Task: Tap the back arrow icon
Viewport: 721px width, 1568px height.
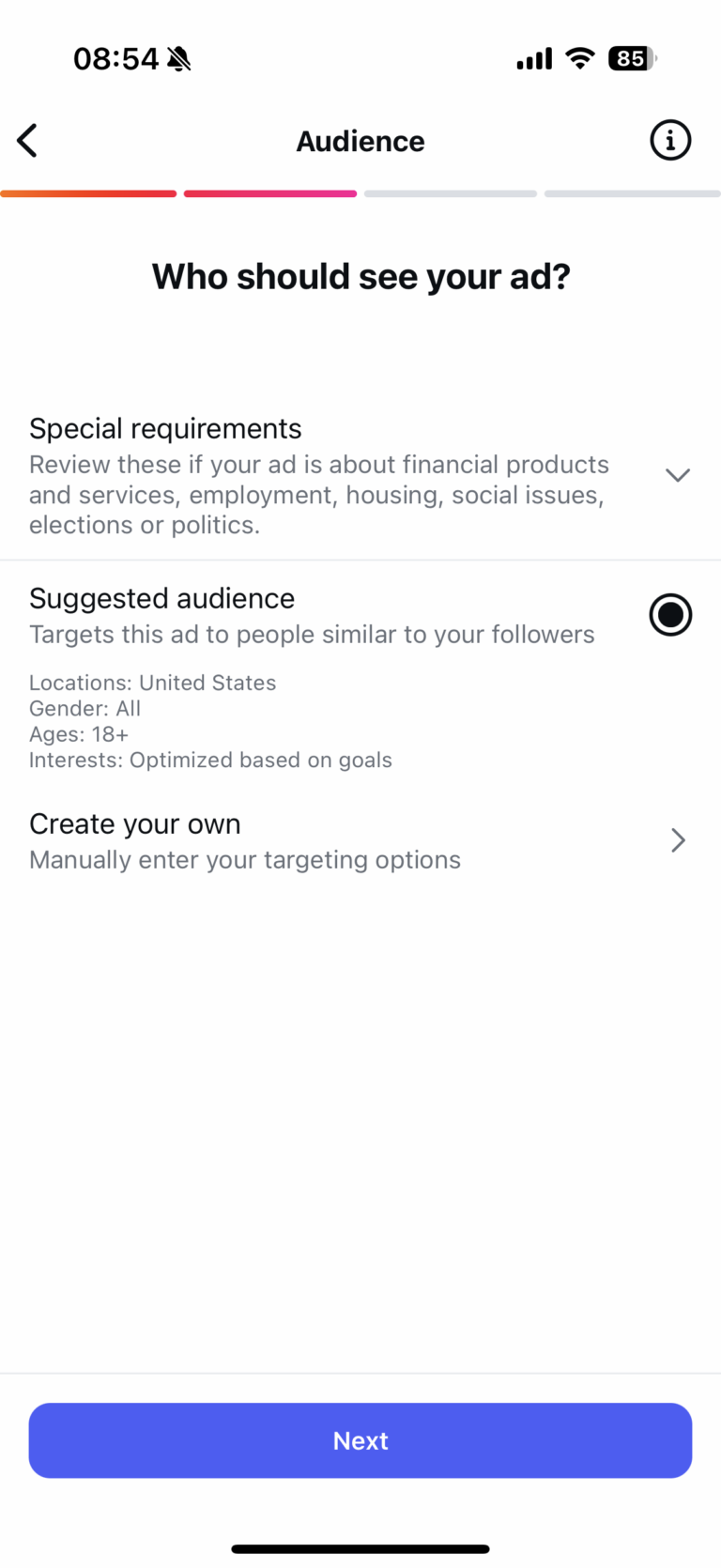Action: (x=27, y=141)
